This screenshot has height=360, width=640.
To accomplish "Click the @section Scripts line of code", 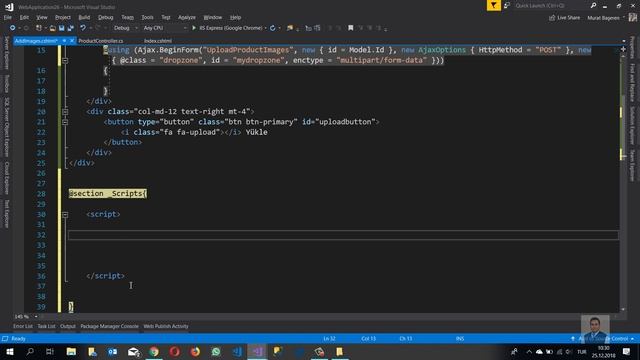I will click(108, 193).
